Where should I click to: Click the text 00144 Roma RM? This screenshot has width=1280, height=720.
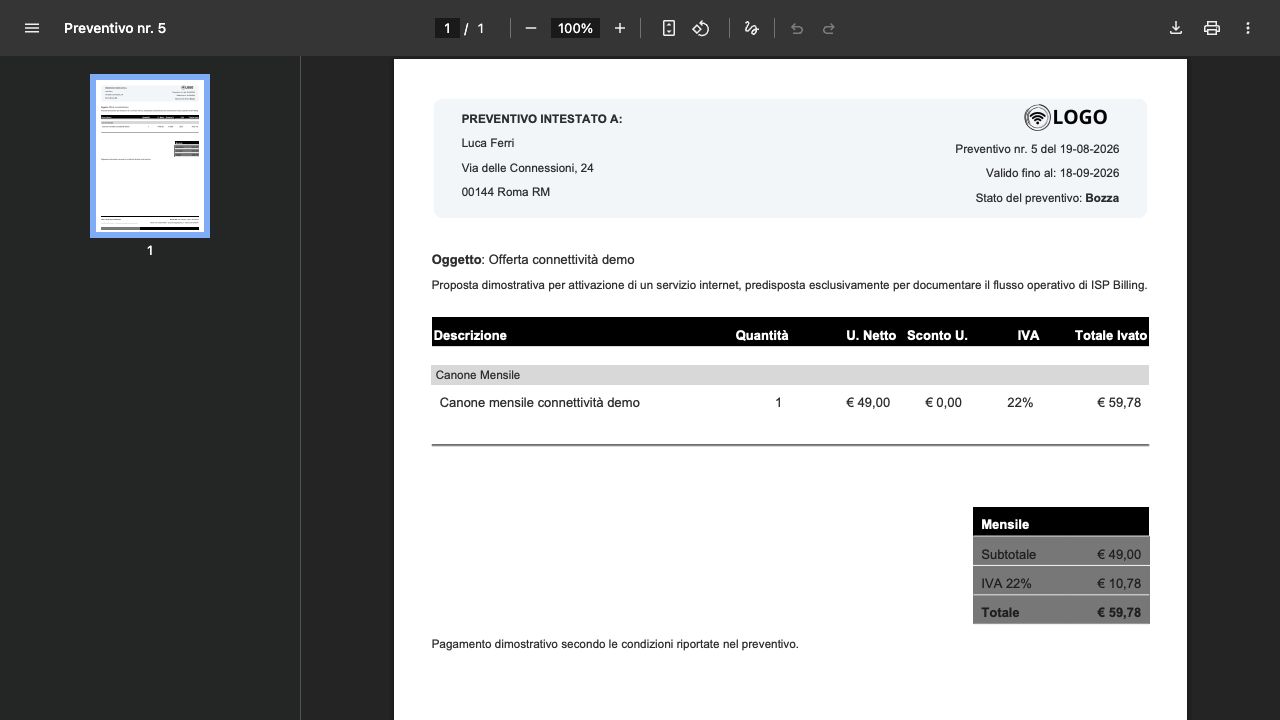506,192
